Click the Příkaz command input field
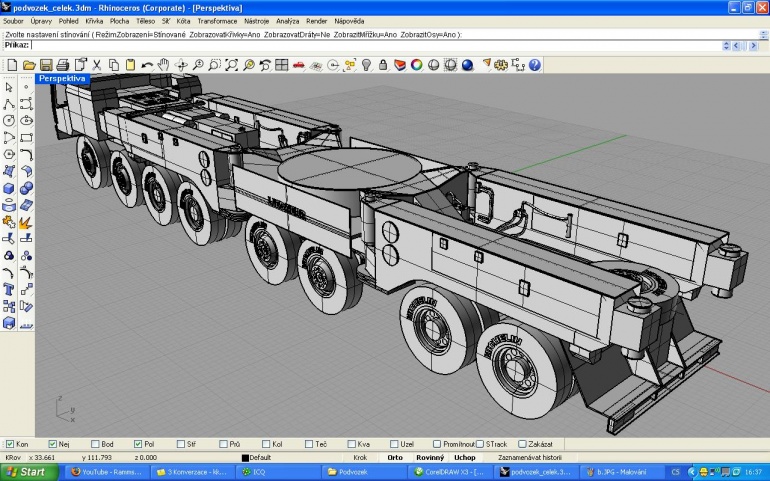Image resolution: width=770 pixels, height=481 pixels. pyautogui.click(x=376, y=45)
